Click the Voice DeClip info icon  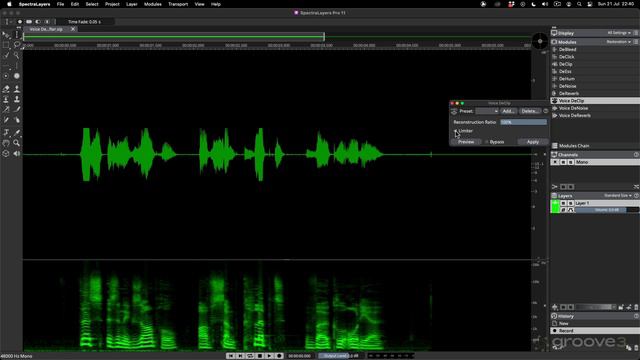pyautogui.click(x=546, y=111)
